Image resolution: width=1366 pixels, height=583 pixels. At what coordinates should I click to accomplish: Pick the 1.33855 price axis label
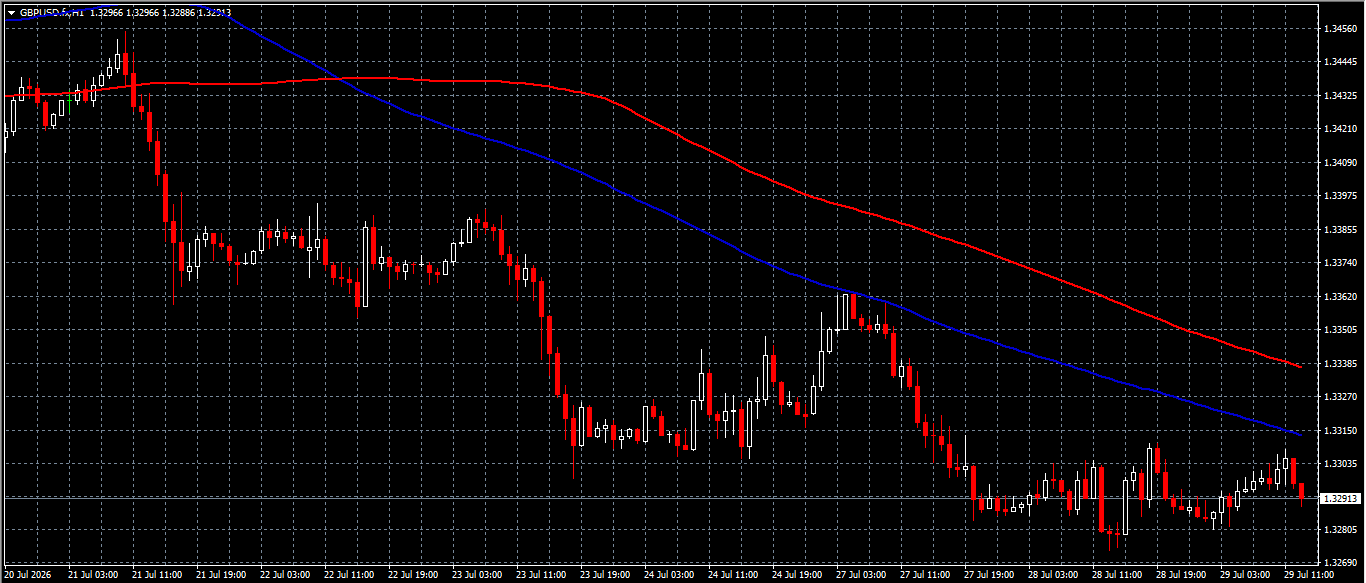[x=1339, y=230]
